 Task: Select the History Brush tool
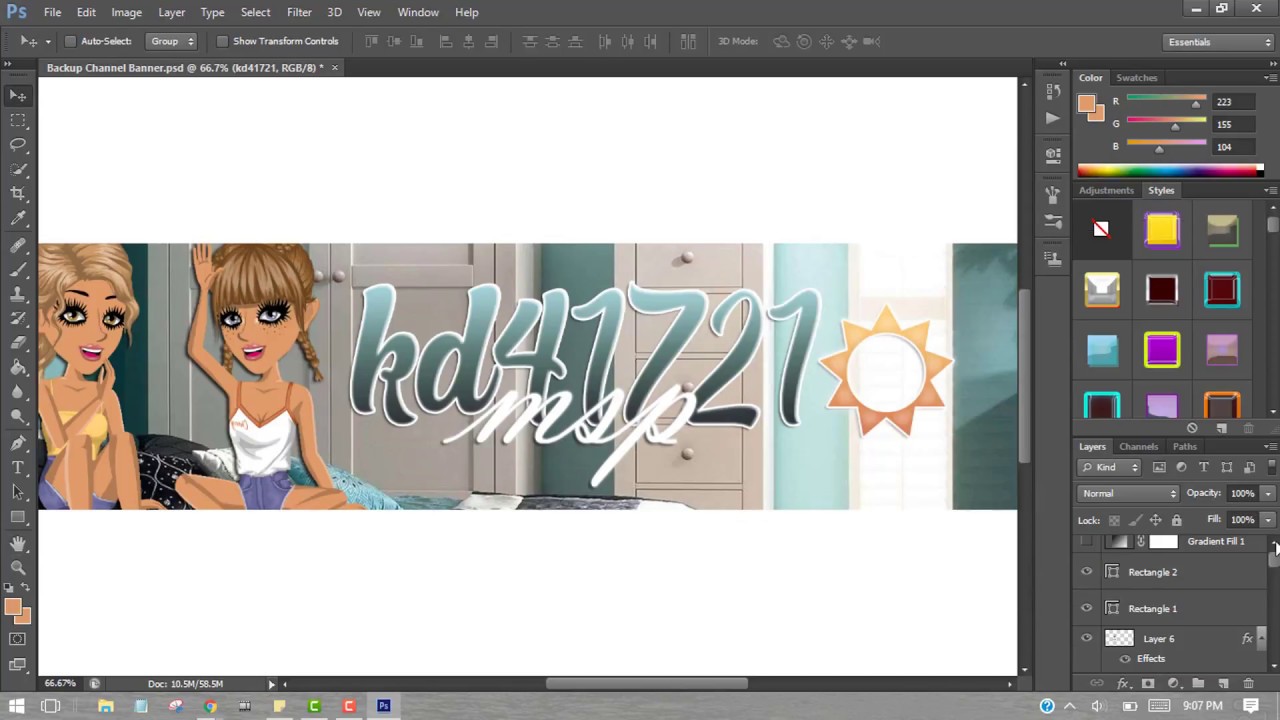point(18,318)
